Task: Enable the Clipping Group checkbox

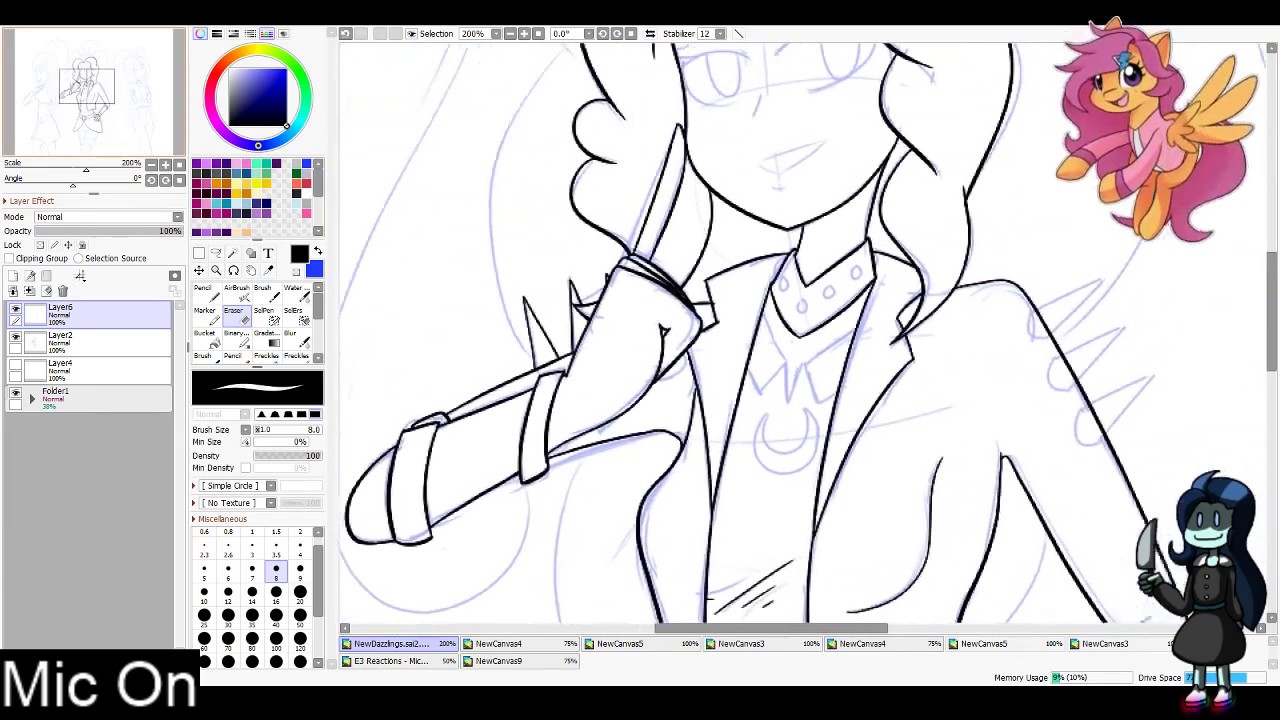Action: 10,258
